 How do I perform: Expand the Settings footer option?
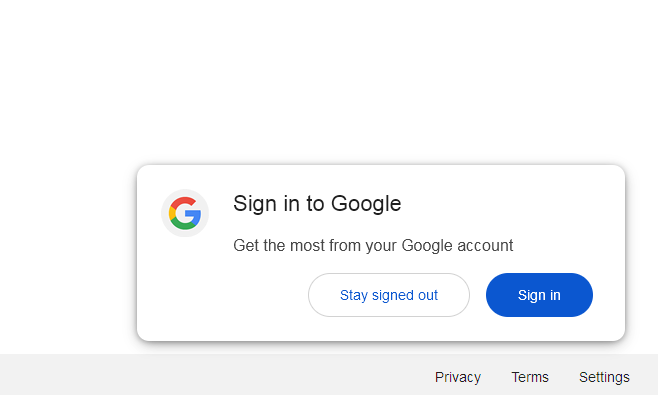[604, 377]
